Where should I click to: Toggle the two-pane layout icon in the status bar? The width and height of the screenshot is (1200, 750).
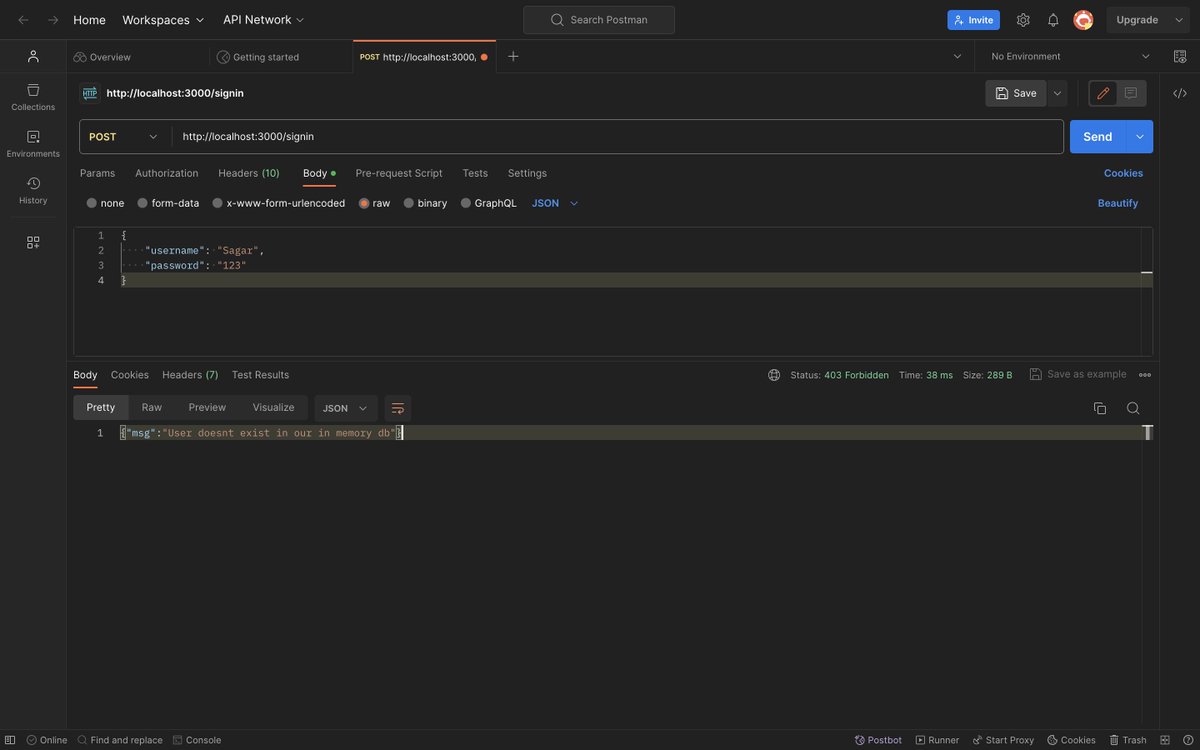click(1164, 740)
